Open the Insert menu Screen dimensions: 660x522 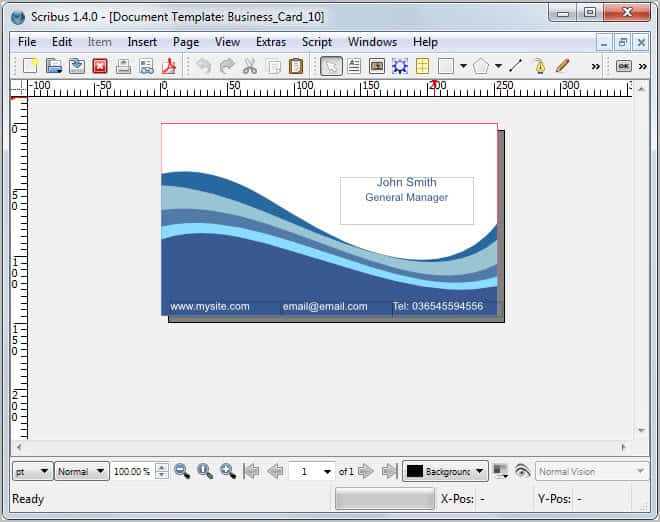[142, 42]
